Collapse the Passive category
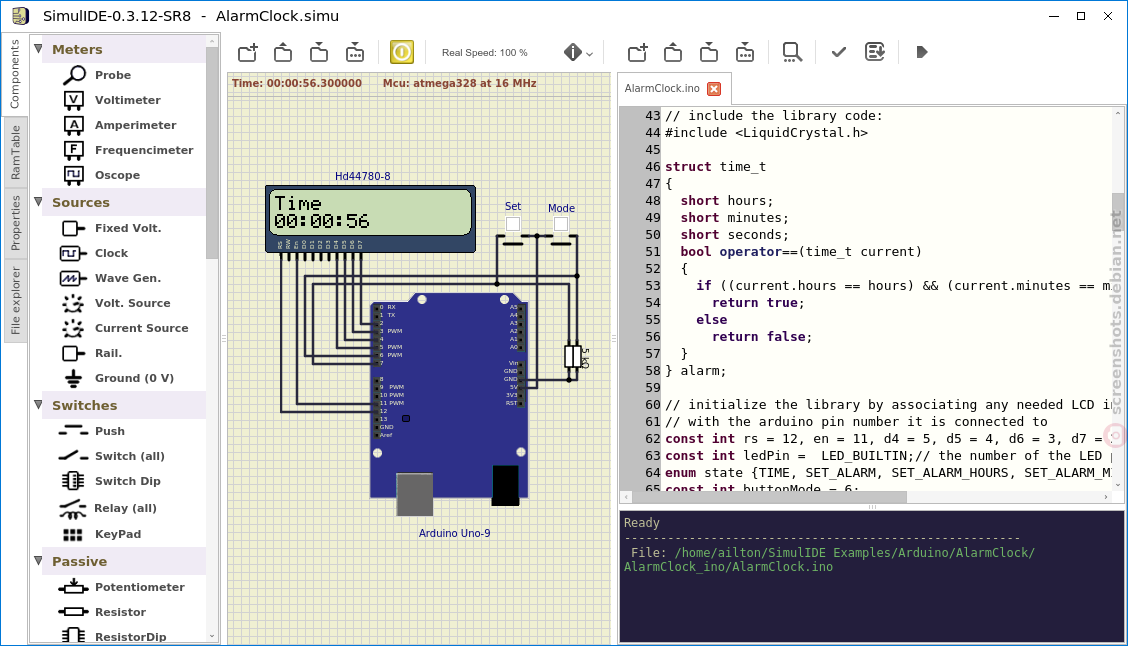This screenshot has width=1128, height=646. pyautogui.click(x=38, y=560)
